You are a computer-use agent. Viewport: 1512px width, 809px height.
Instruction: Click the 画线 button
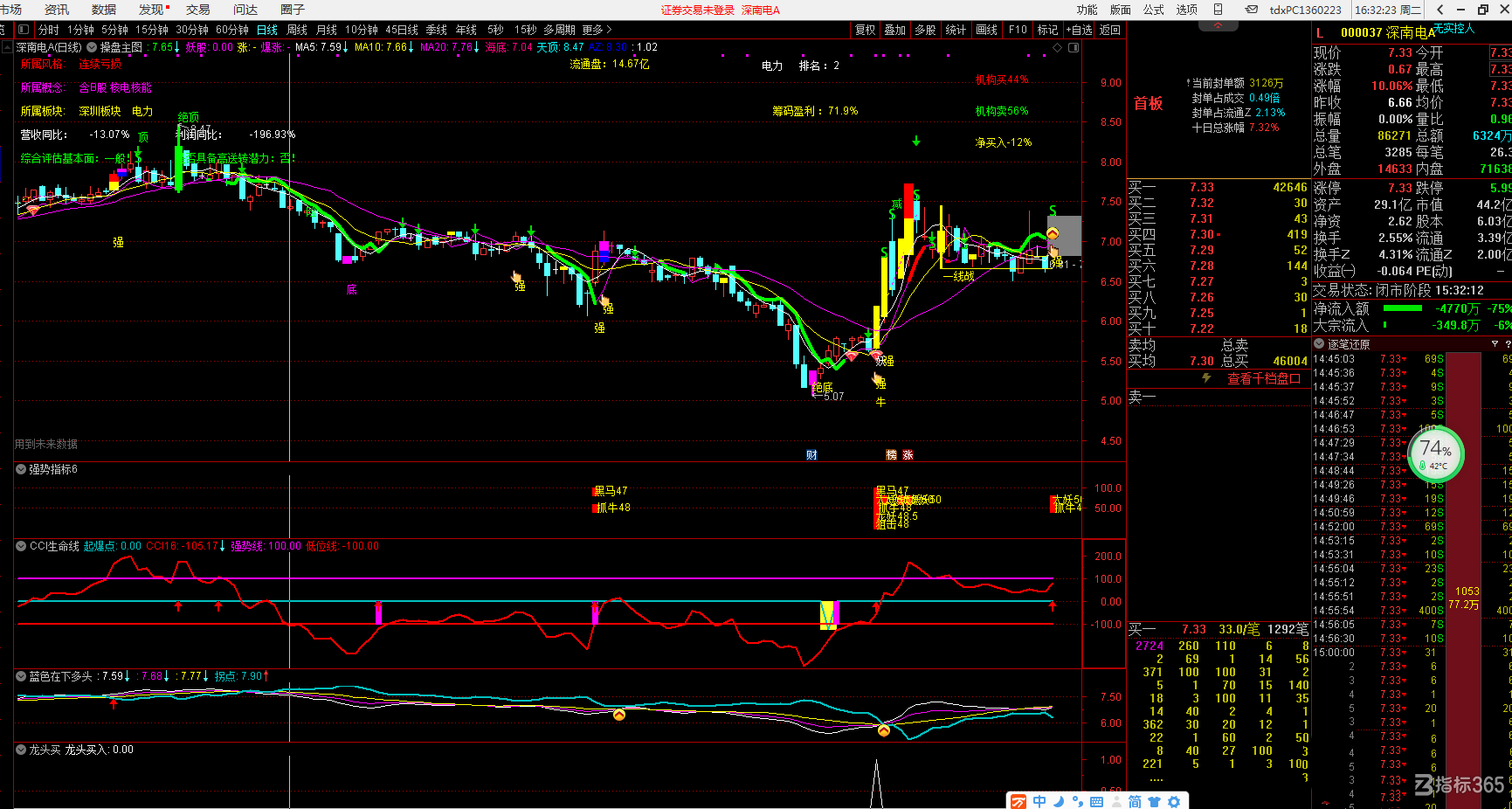(x=987, y=30)
